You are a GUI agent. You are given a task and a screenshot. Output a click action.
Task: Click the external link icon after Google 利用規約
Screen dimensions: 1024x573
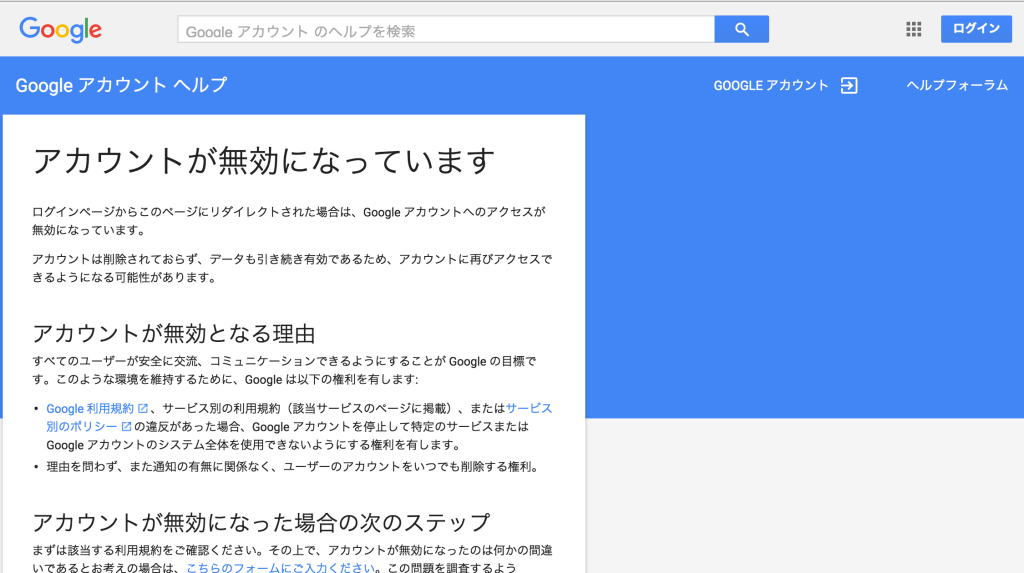tap(143, 408)
